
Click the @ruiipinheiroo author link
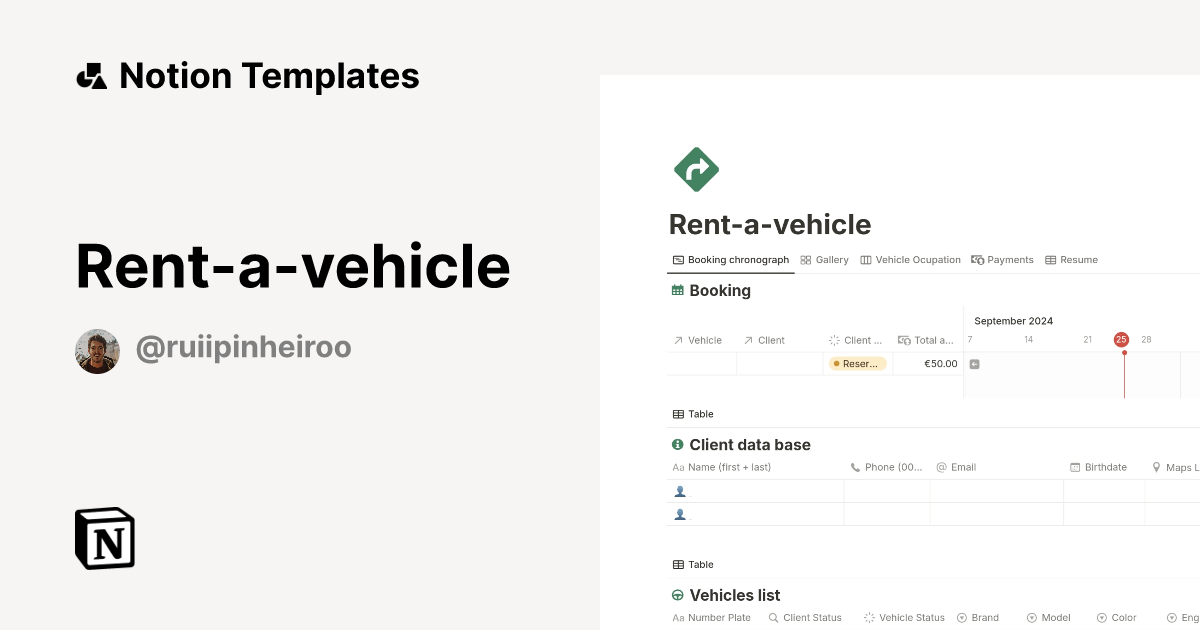[x=243, y=346]
